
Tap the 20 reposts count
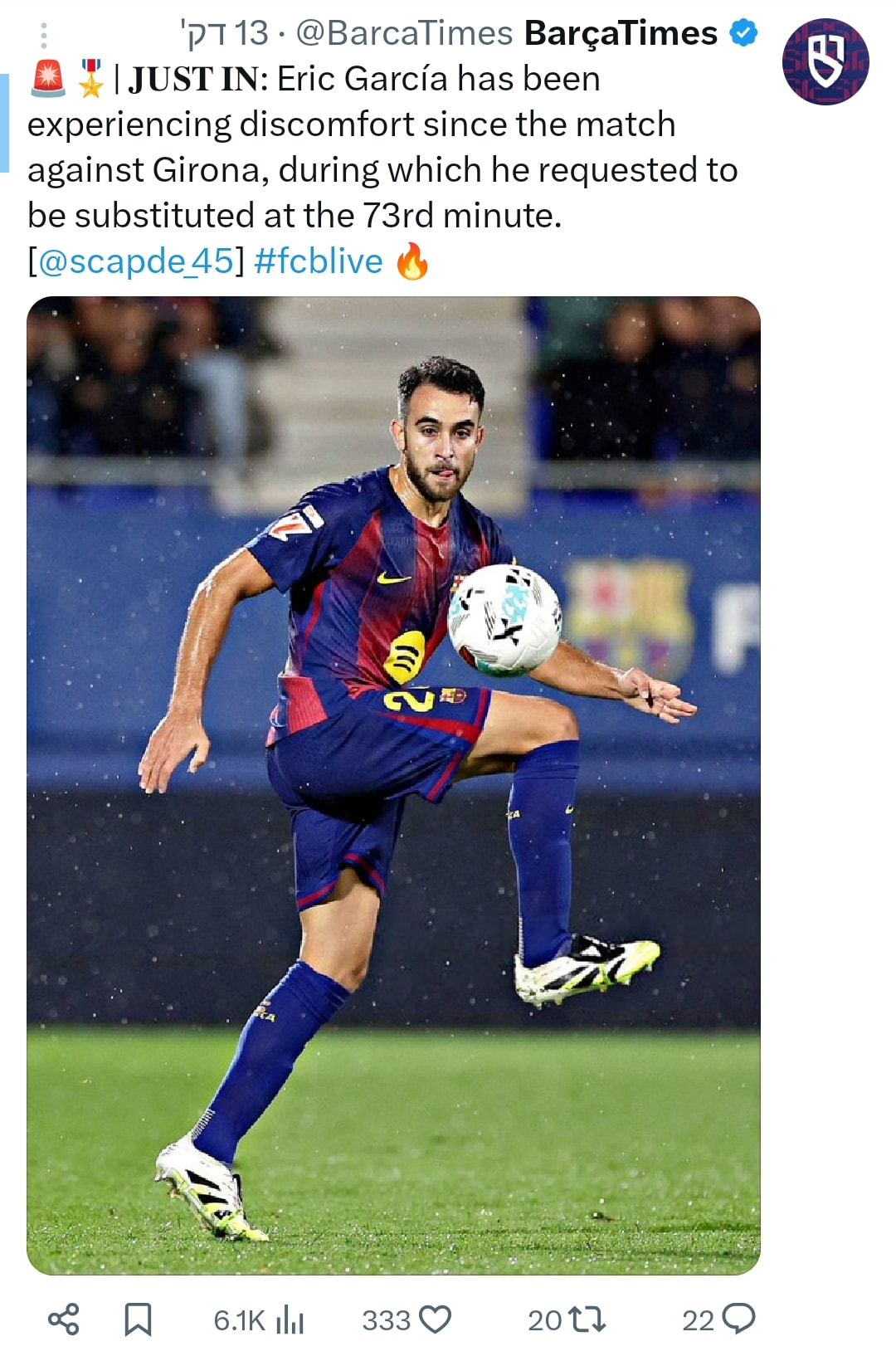click(x=545, y=1319)
